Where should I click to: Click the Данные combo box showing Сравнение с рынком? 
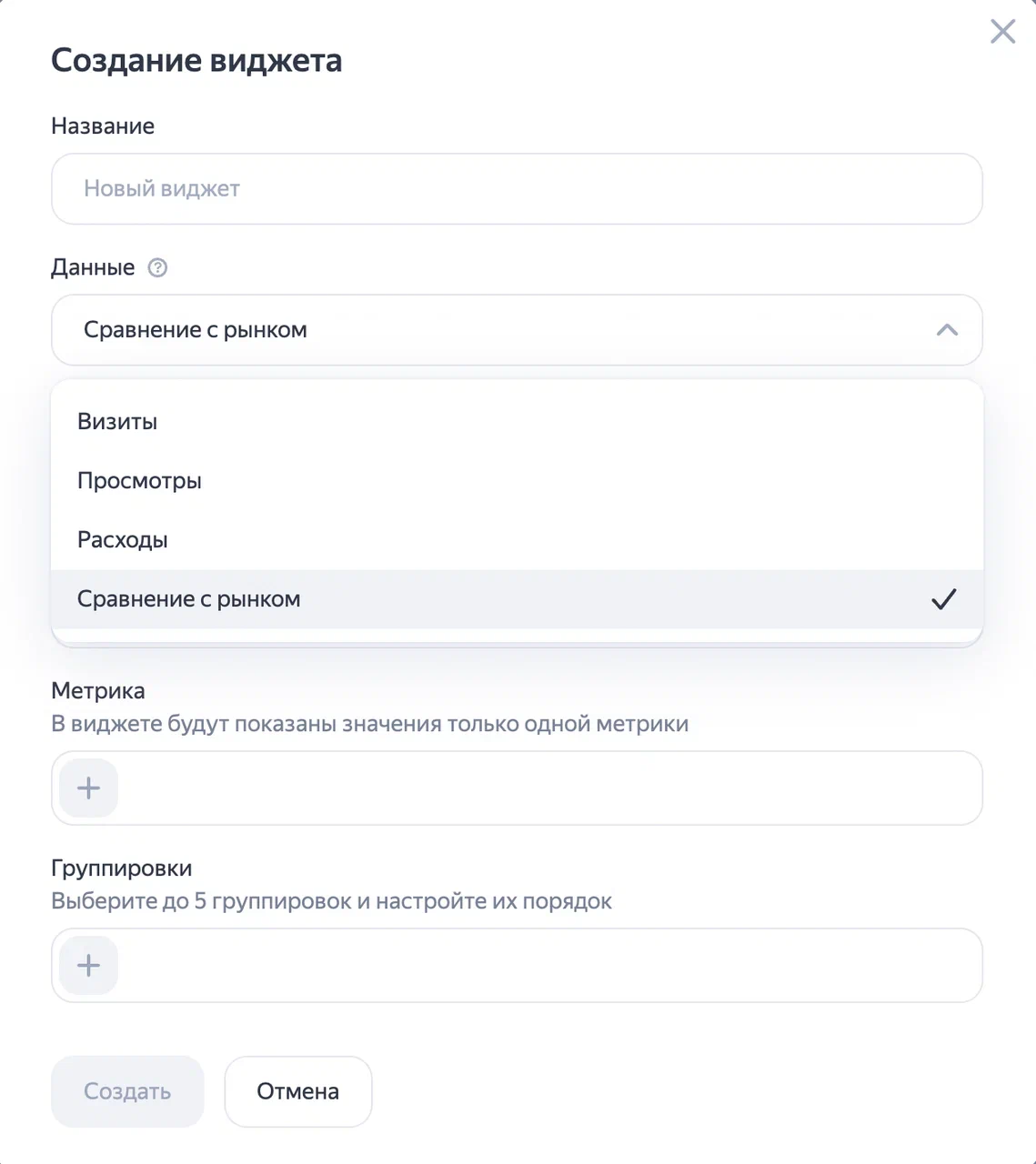[491, 330]
